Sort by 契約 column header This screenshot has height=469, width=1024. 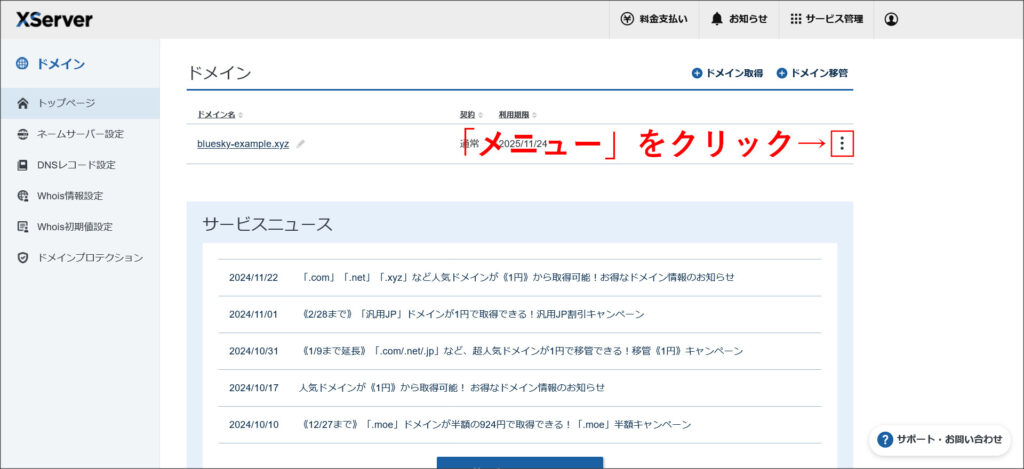471,115
